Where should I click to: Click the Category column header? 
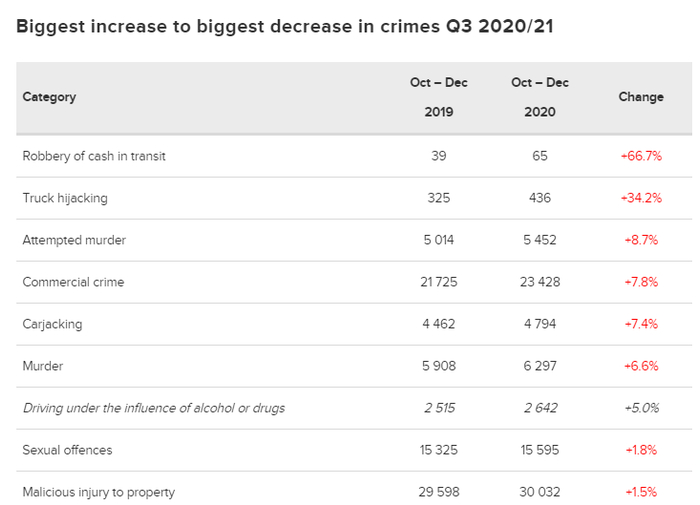point(49,97)
